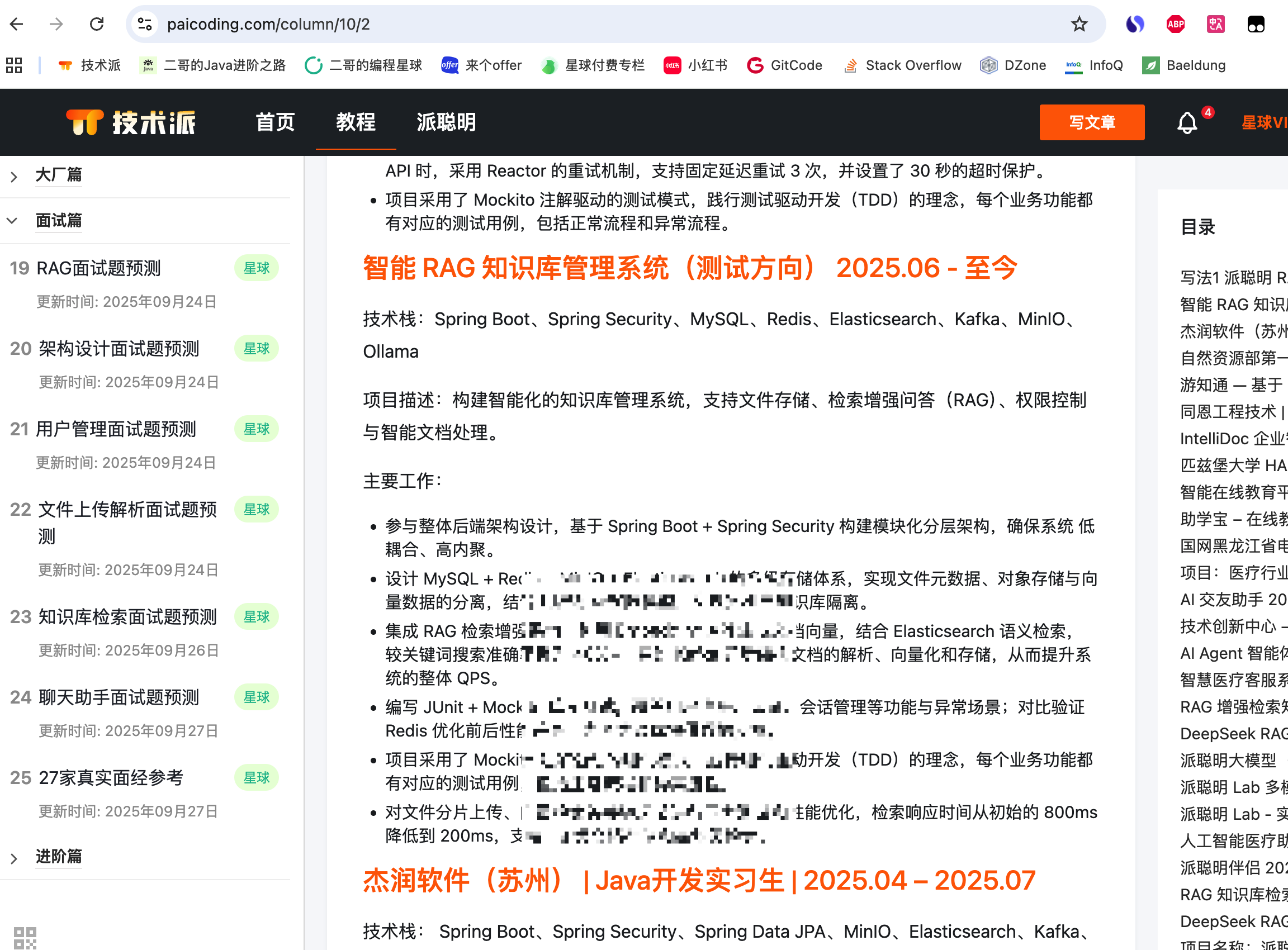The width and height of the screenshot is (1288, 950).
Task: Click the 技术派 logo
Action: pos(131,122)
